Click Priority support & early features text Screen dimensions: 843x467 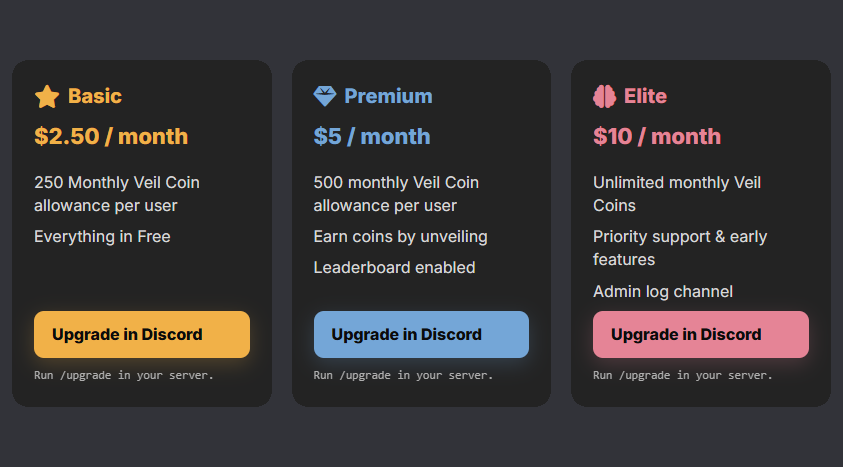[x=680, y=248]
